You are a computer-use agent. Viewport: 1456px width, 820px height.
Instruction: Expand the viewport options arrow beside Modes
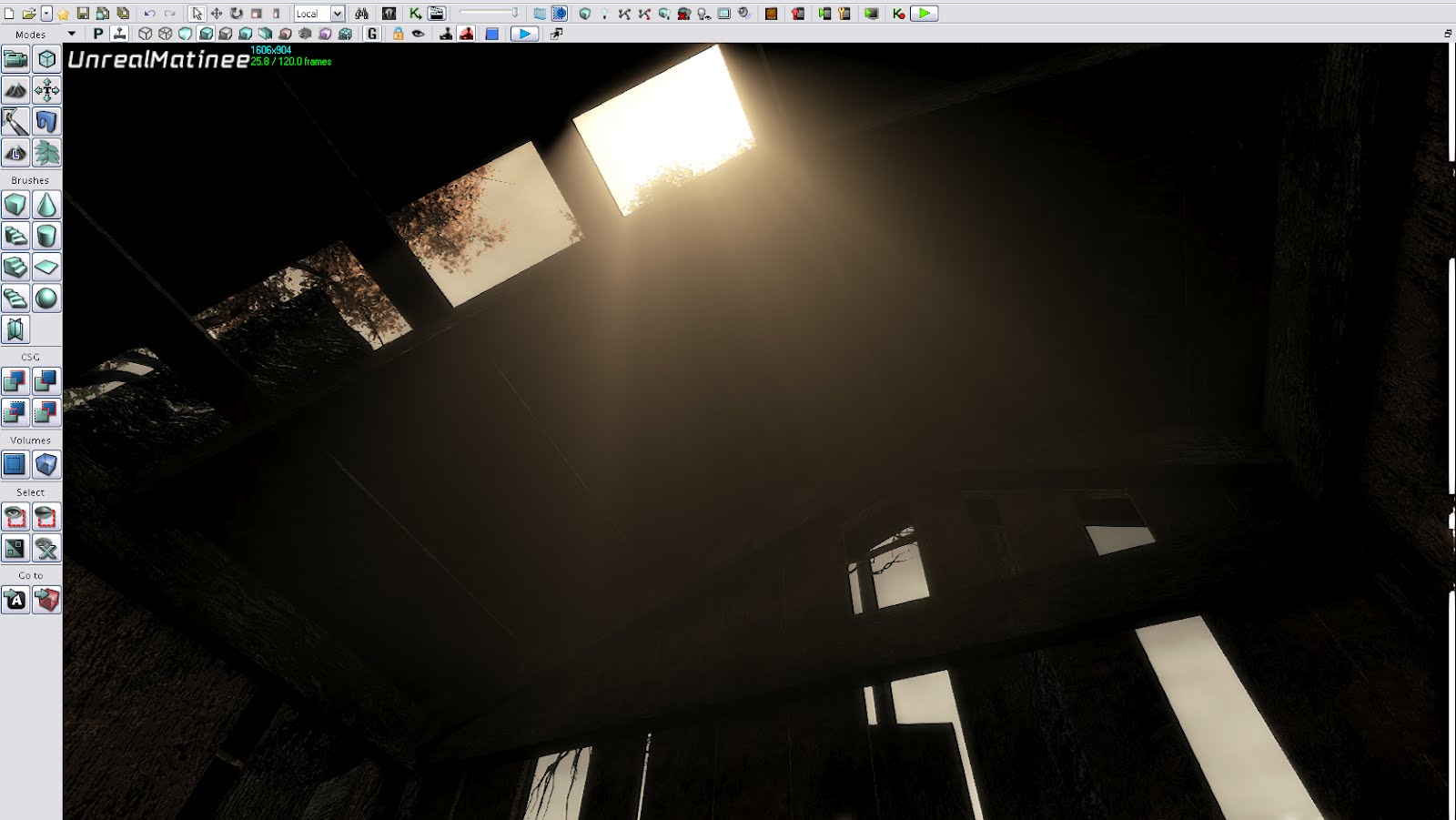[x=72, y=34]
